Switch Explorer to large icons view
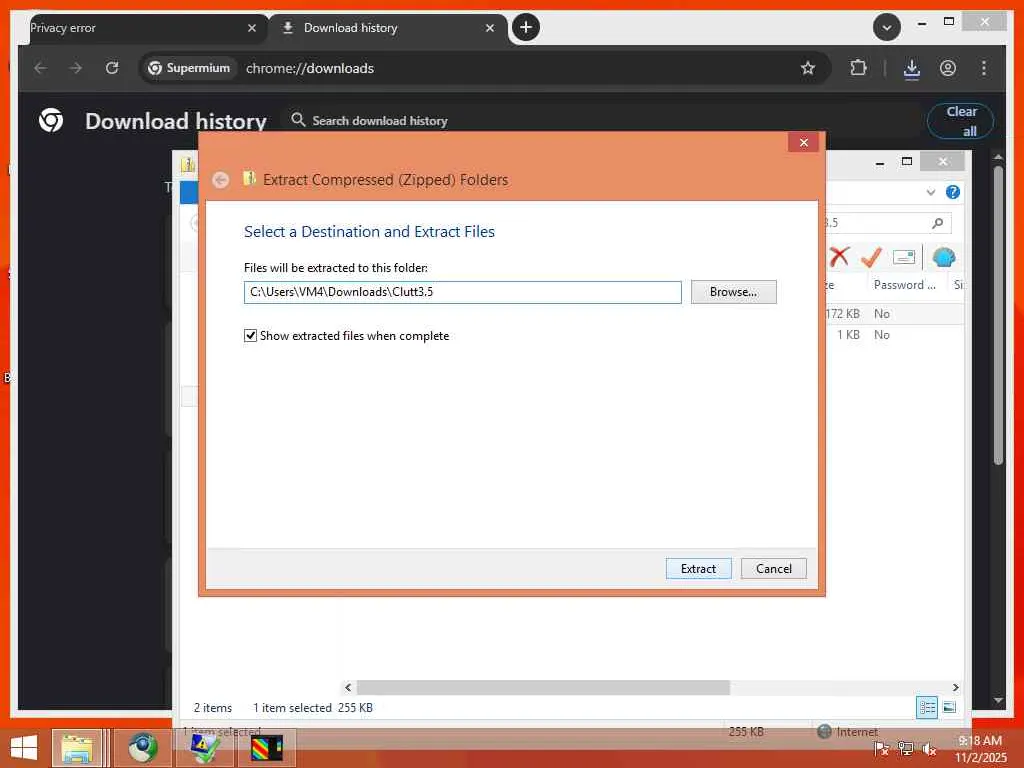Image resolution: width=1024 pixels, height=768 pixels. 950,707
